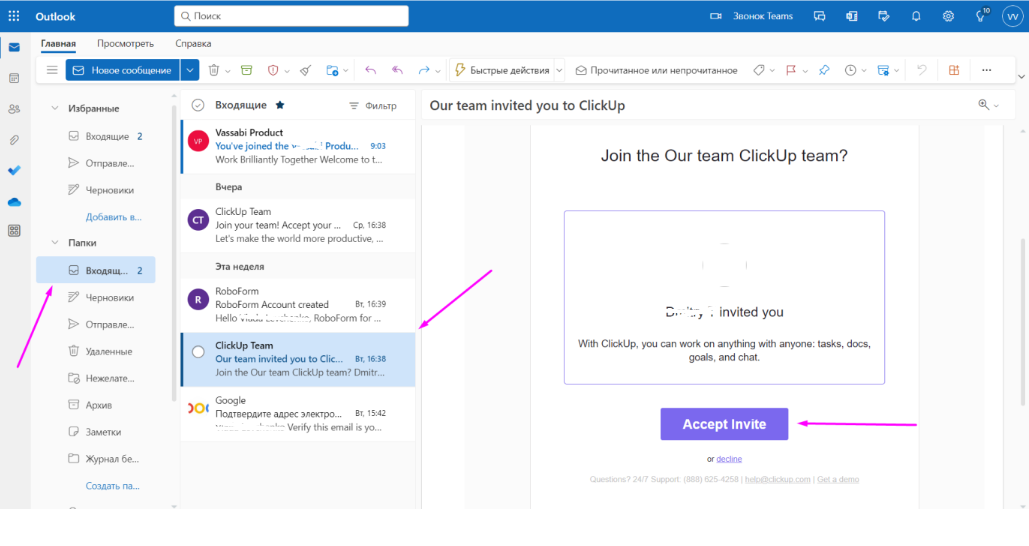Screen dimensions: 1029x546
Task: Click the Быстрые действия quick actions button
Action: point(503,70)
